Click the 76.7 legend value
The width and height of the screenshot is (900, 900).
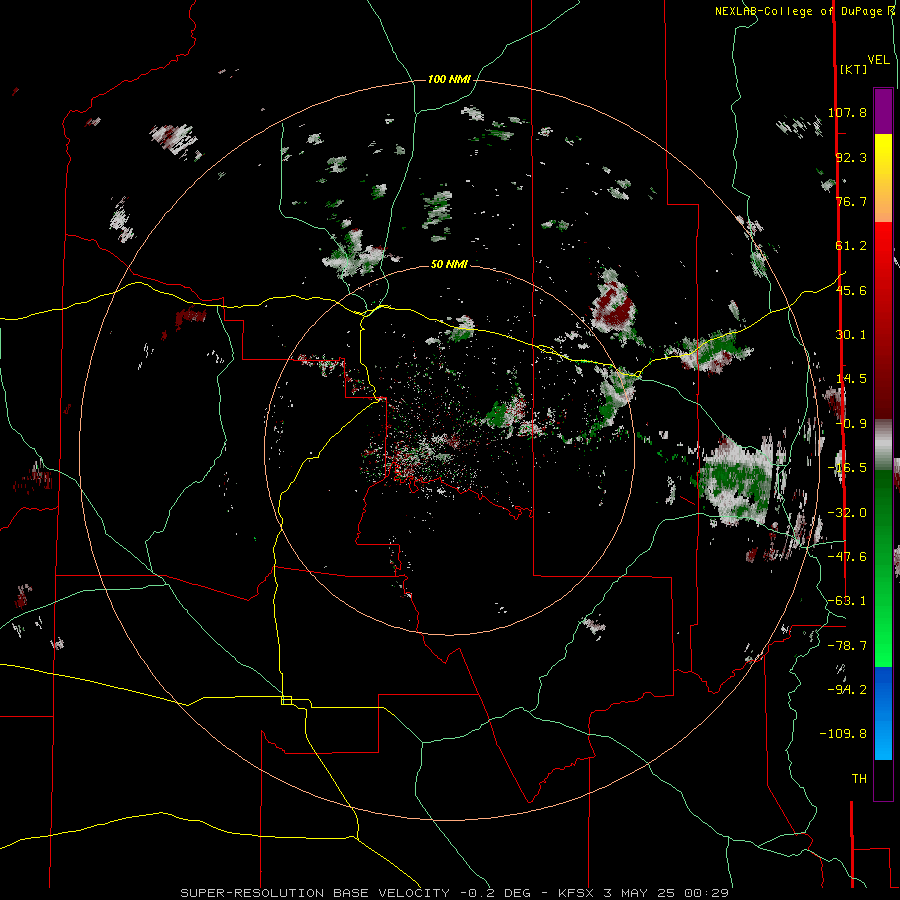pyautogui.click(x=851, y=201)
